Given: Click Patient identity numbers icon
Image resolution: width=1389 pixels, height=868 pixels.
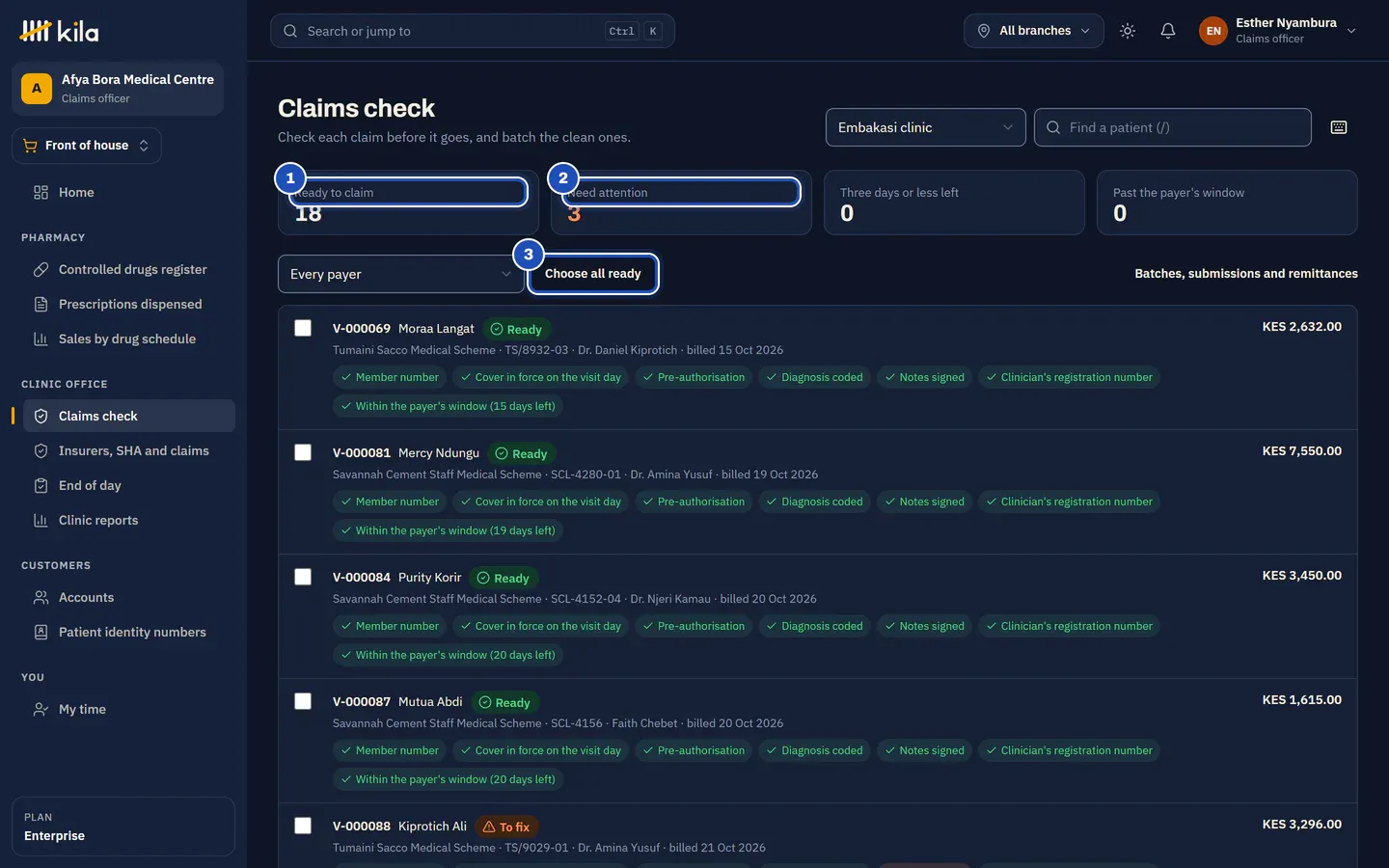Looking at the screenshot, I should 41,632.
